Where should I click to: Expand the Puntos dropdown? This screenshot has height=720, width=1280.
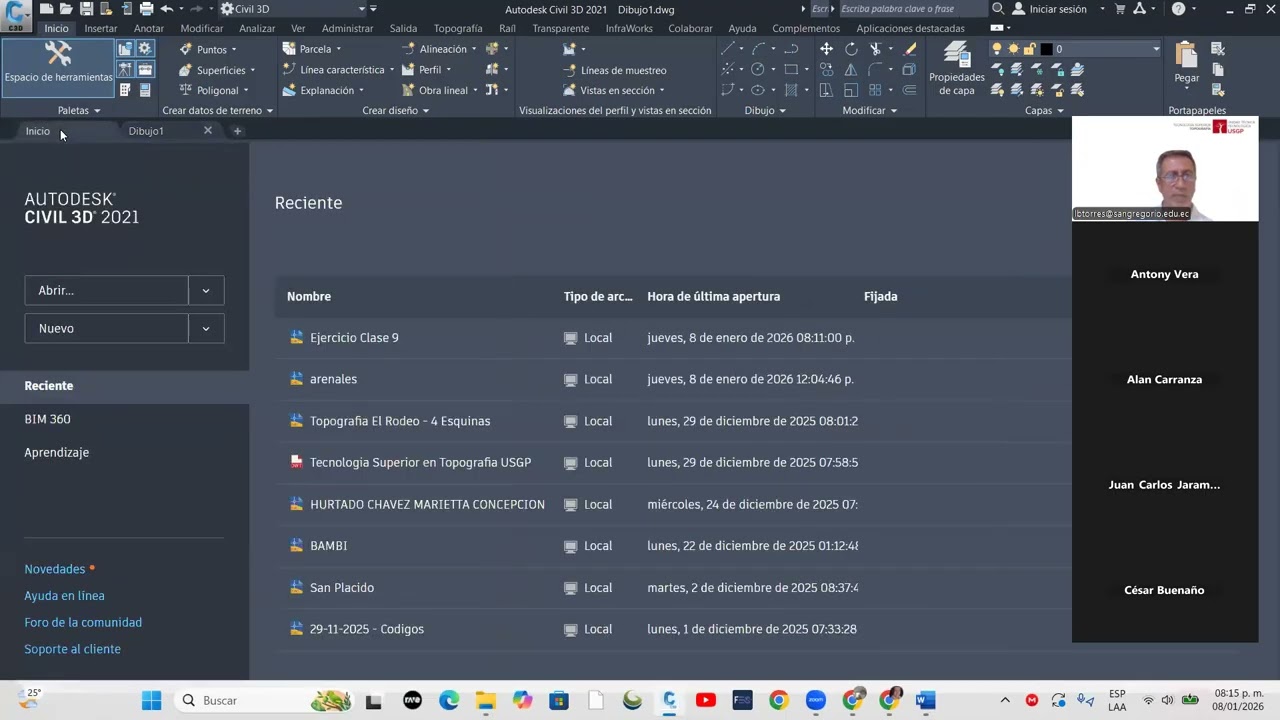coord(234,49)
